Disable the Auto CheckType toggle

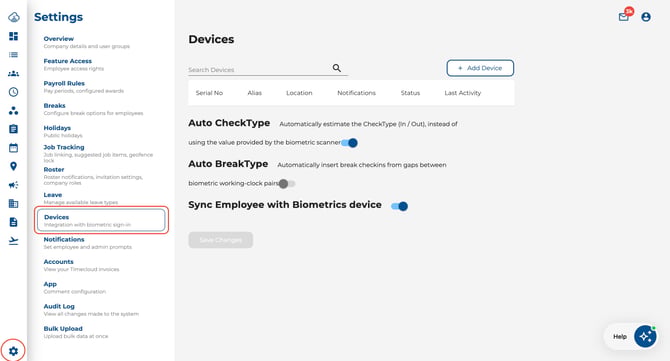350,143
